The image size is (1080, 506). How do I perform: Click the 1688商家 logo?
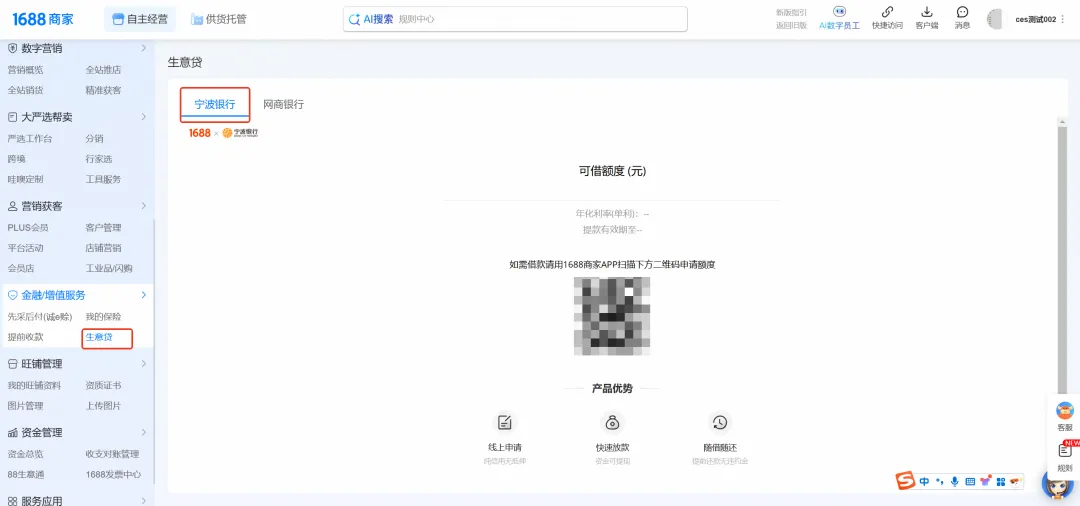[x=42, y=19]
